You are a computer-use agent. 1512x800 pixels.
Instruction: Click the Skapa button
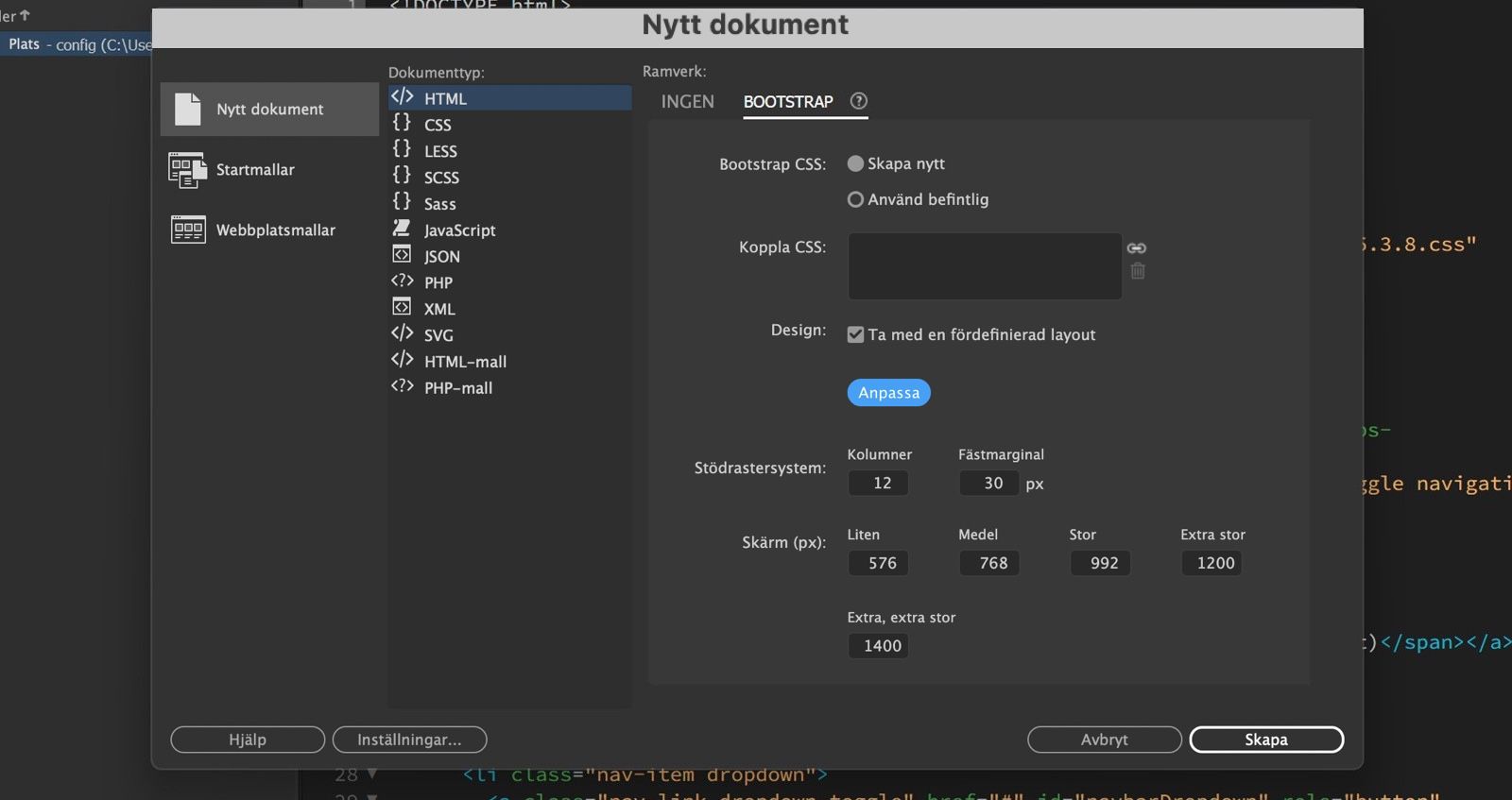[1266, 740]
